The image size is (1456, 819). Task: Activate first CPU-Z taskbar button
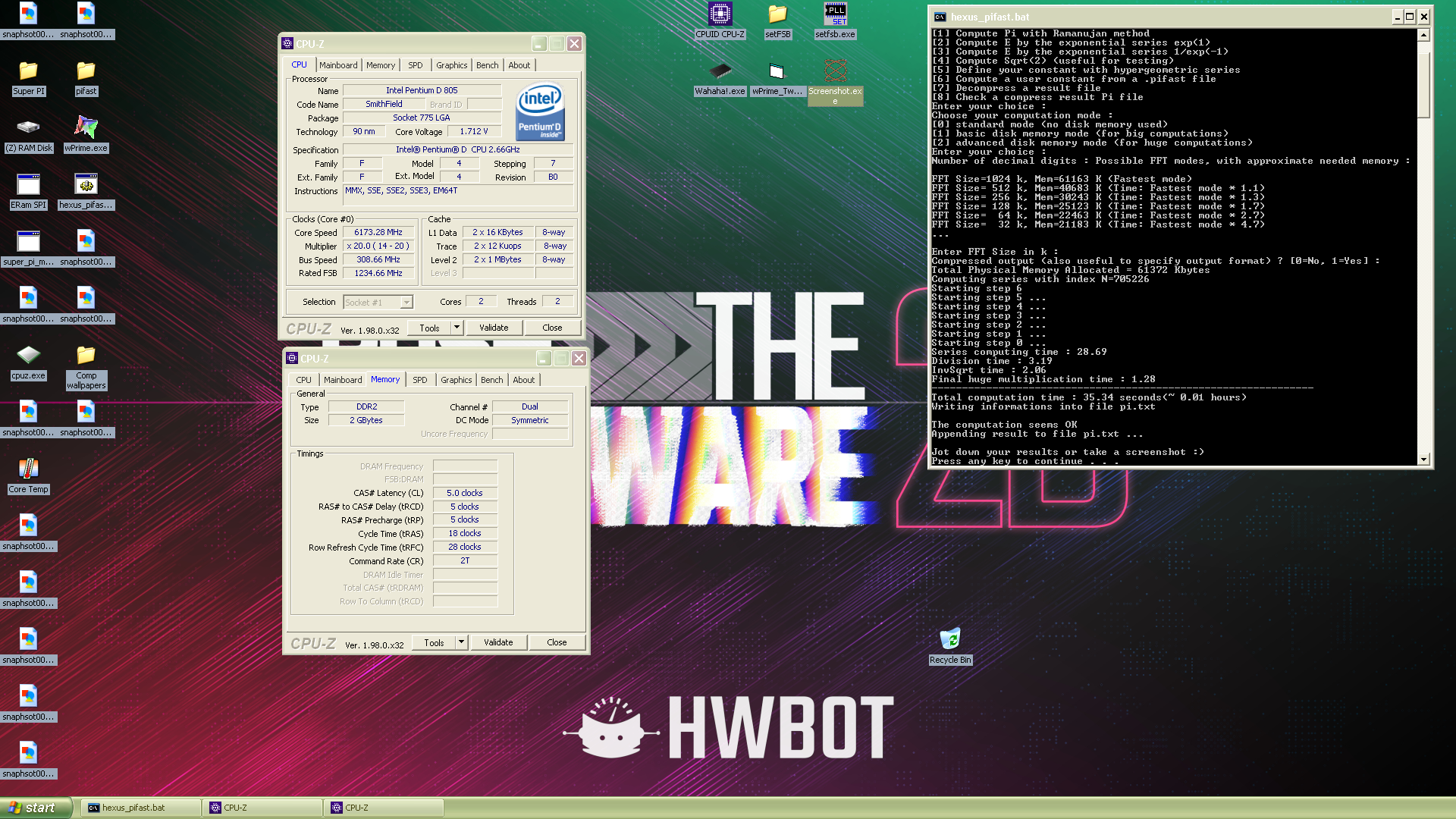[x=262, y=808]
